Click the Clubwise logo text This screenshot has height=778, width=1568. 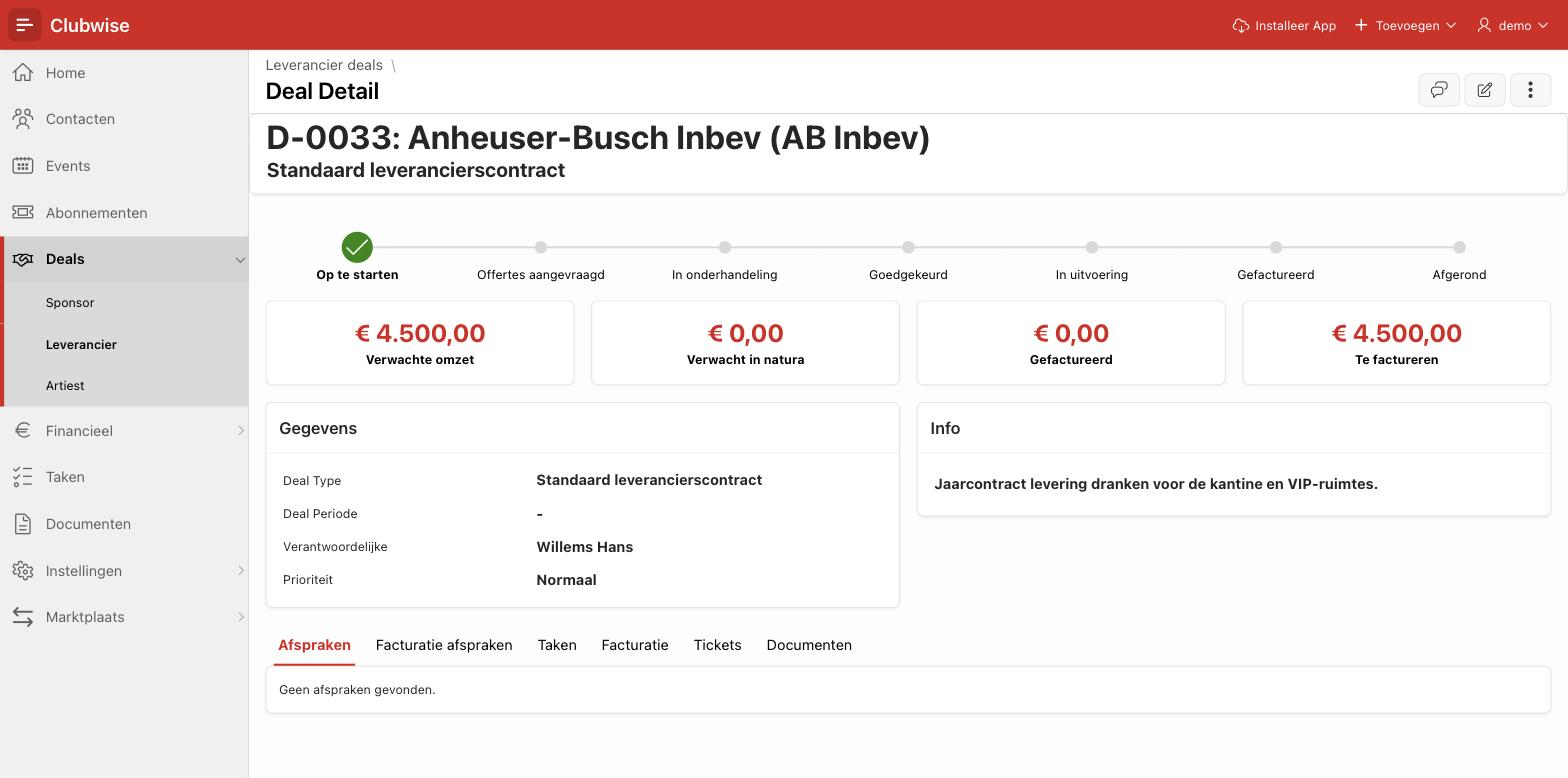pos(90,25)
